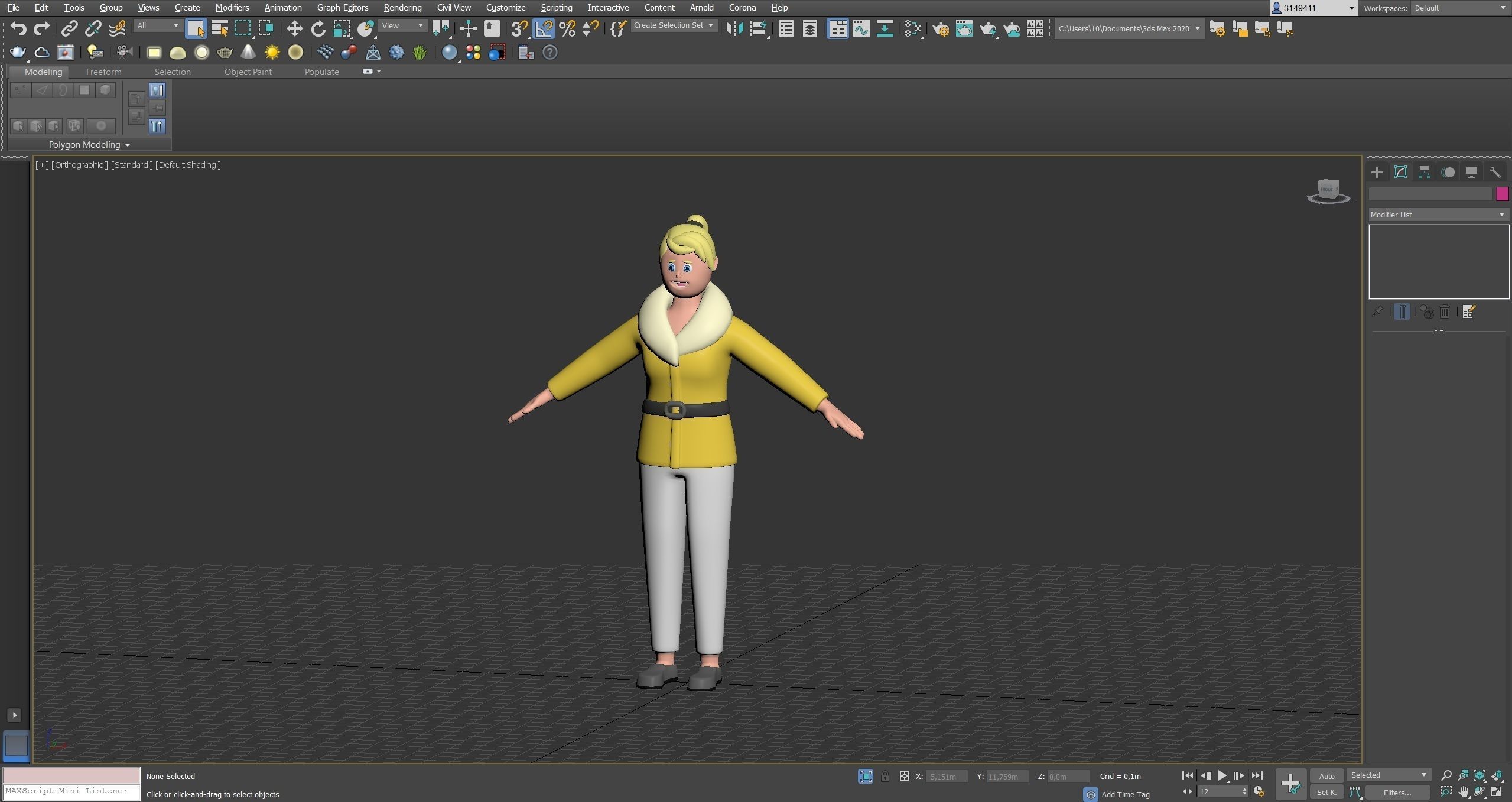This screenshot has height=802, width=1512.
Task: Click the Undo arrow icon
Action: [18, 28]
